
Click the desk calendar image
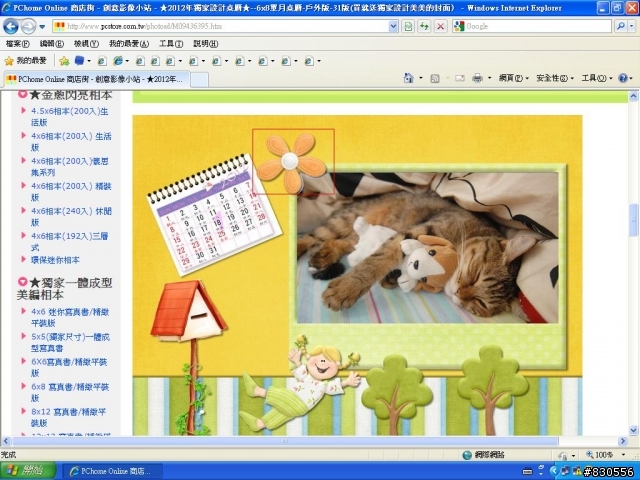[215, 214]
